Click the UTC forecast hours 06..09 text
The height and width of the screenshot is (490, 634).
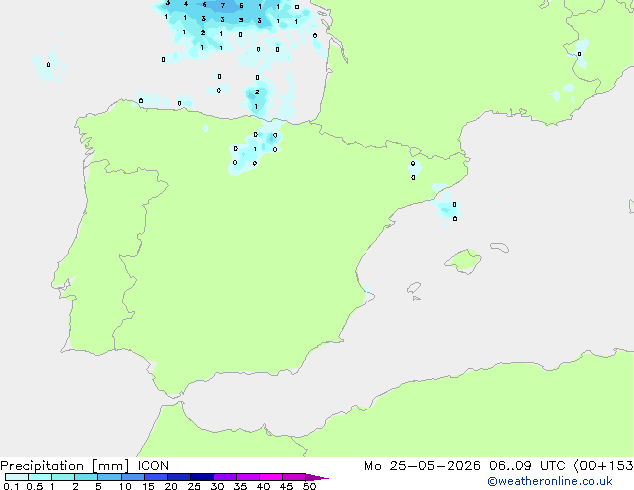click(510, 466)
